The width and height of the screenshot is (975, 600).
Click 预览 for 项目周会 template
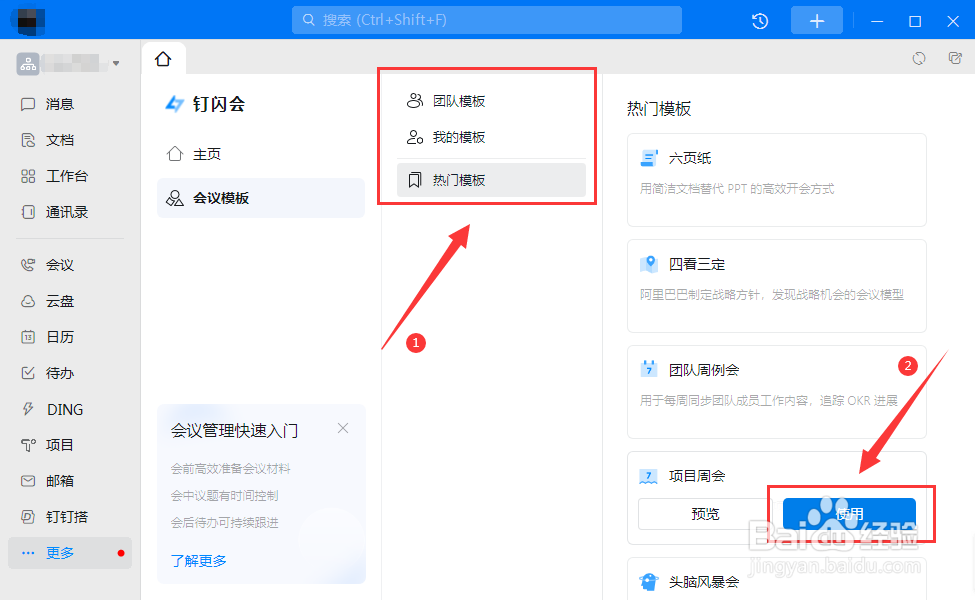[x=705, y=514]
